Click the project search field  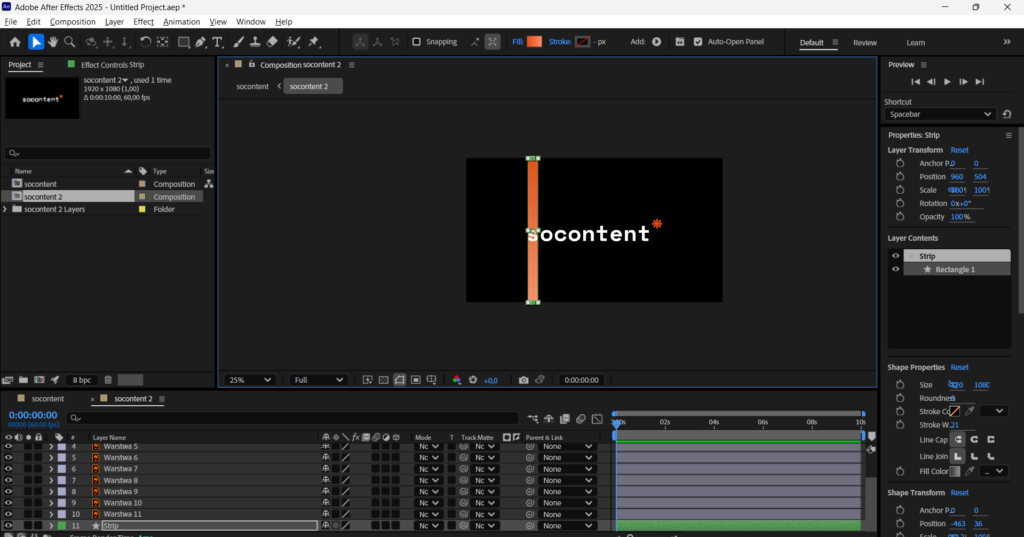tap(108, 153)
